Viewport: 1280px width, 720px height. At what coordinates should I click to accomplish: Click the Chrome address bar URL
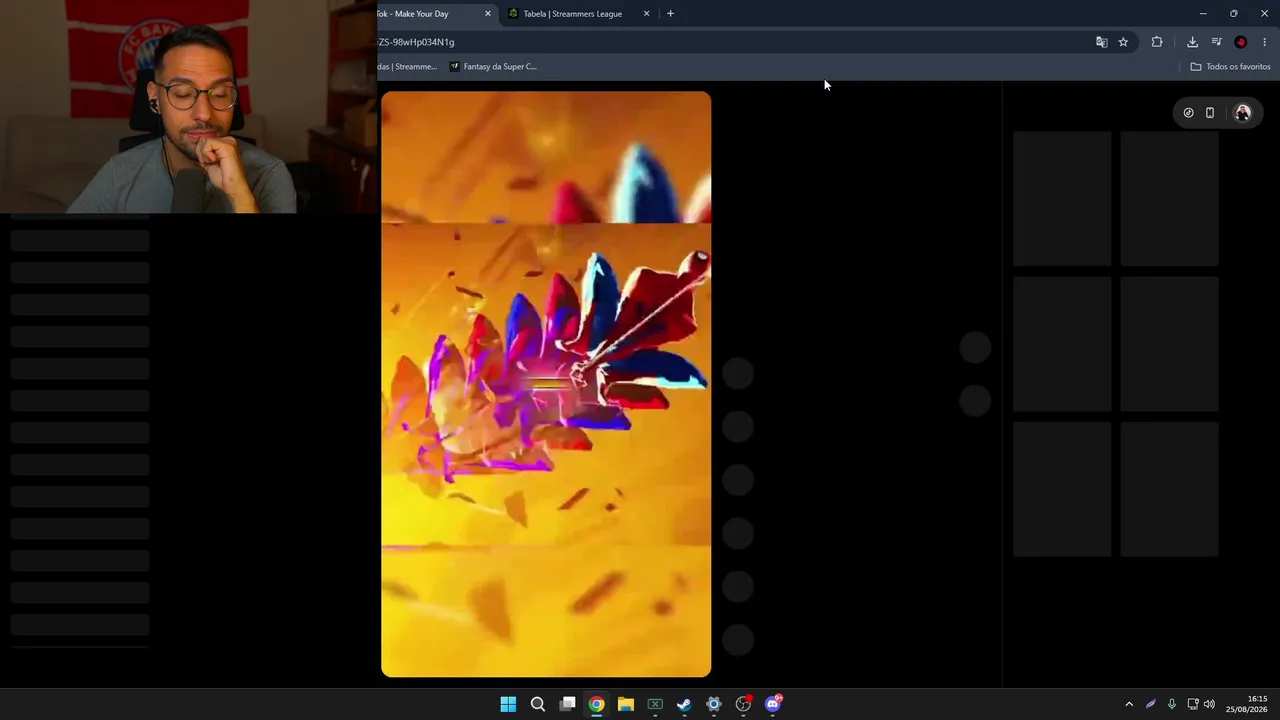[416, 42]
